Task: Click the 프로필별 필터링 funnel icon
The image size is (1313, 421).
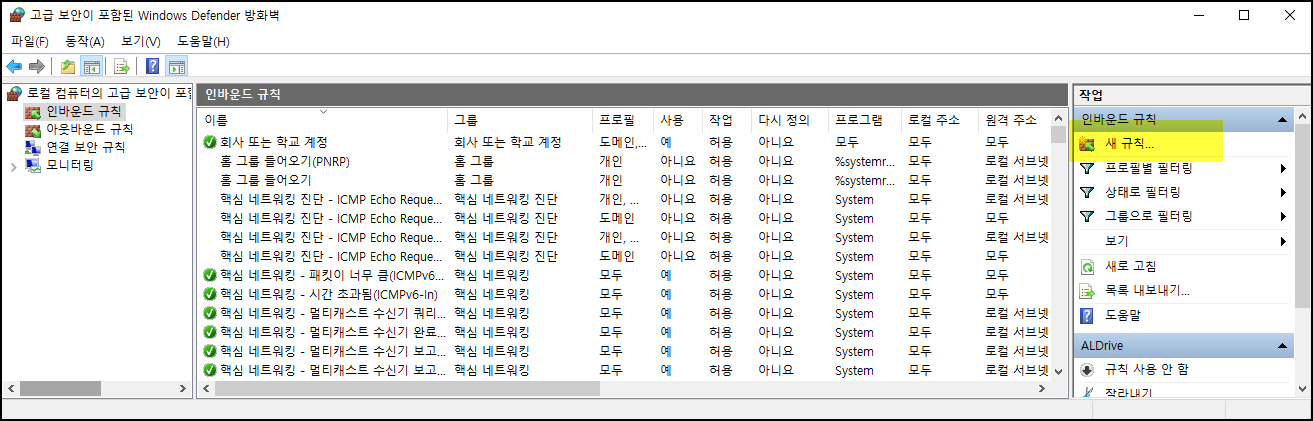Action: pos(1088,168)
